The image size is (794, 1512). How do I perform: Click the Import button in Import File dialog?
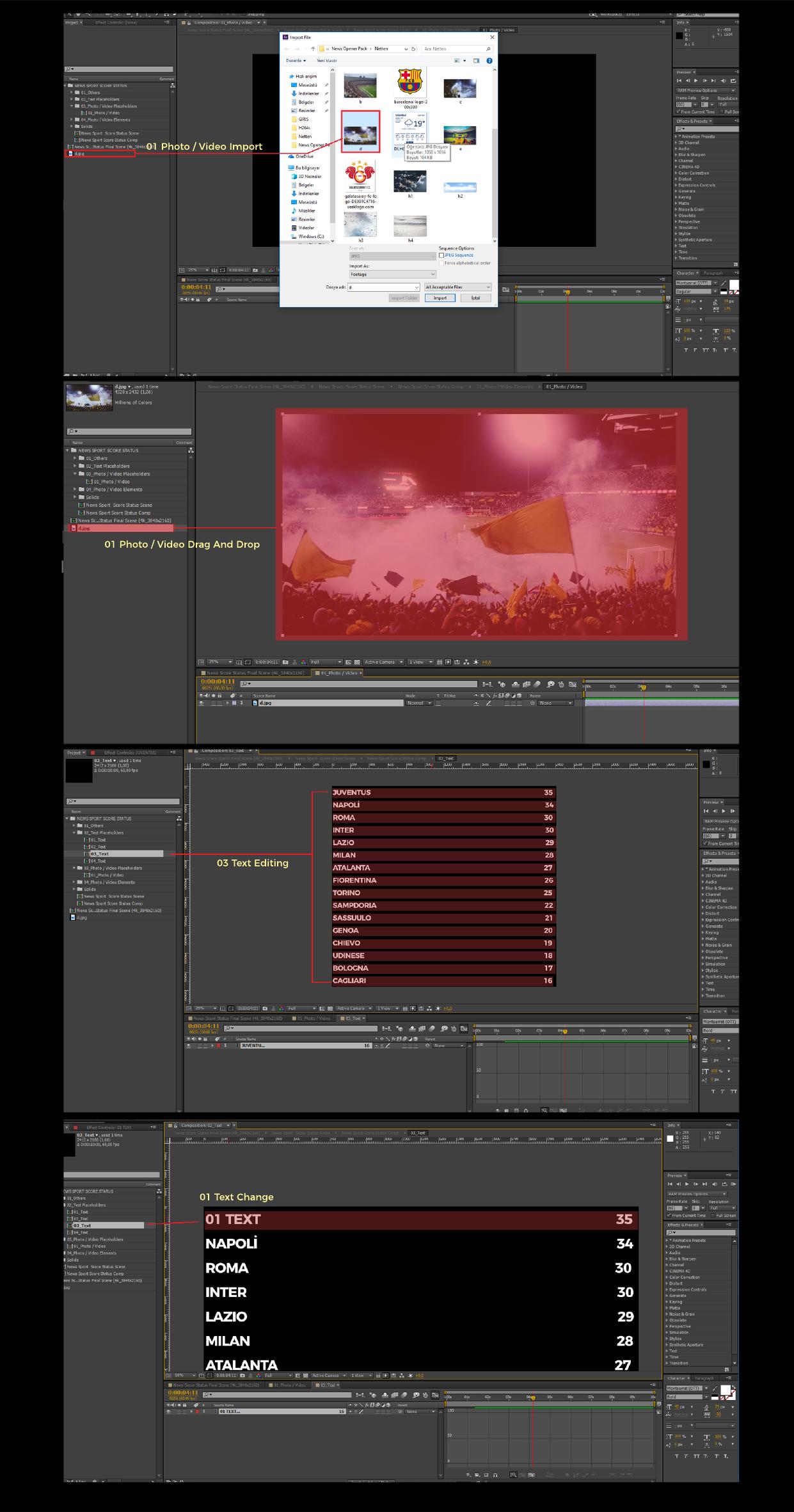(x=440, y=298)
